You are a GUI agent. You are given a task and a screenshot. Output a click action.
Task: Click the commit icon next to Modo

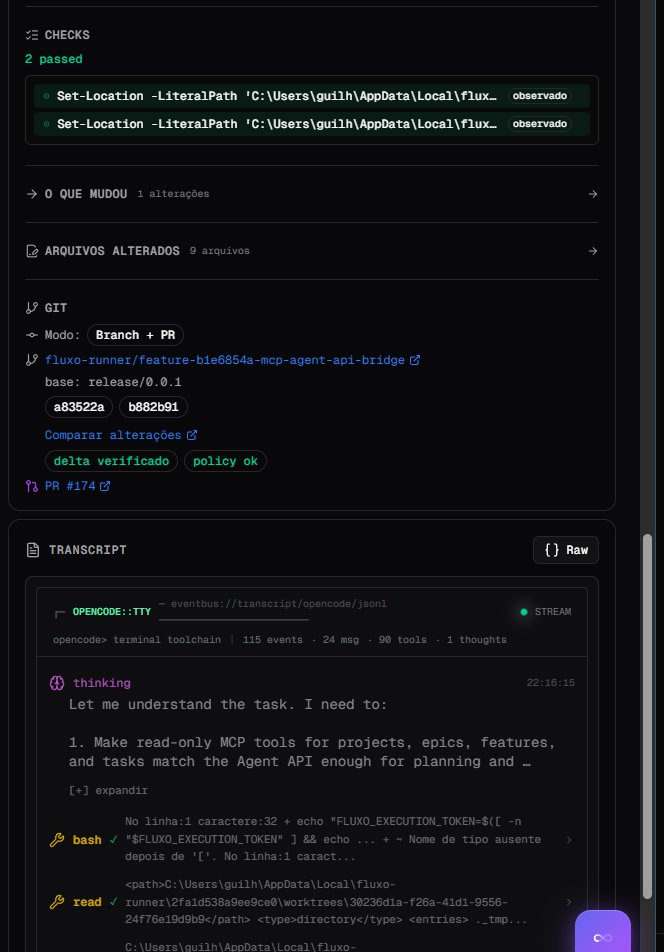click(x=32, y=335)
